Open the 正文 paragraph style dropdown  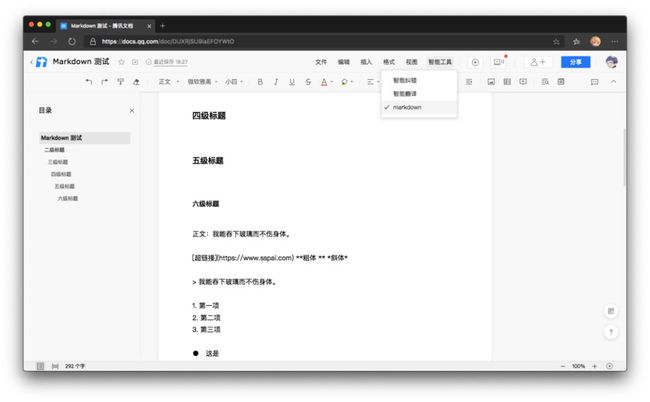(169, 82)
